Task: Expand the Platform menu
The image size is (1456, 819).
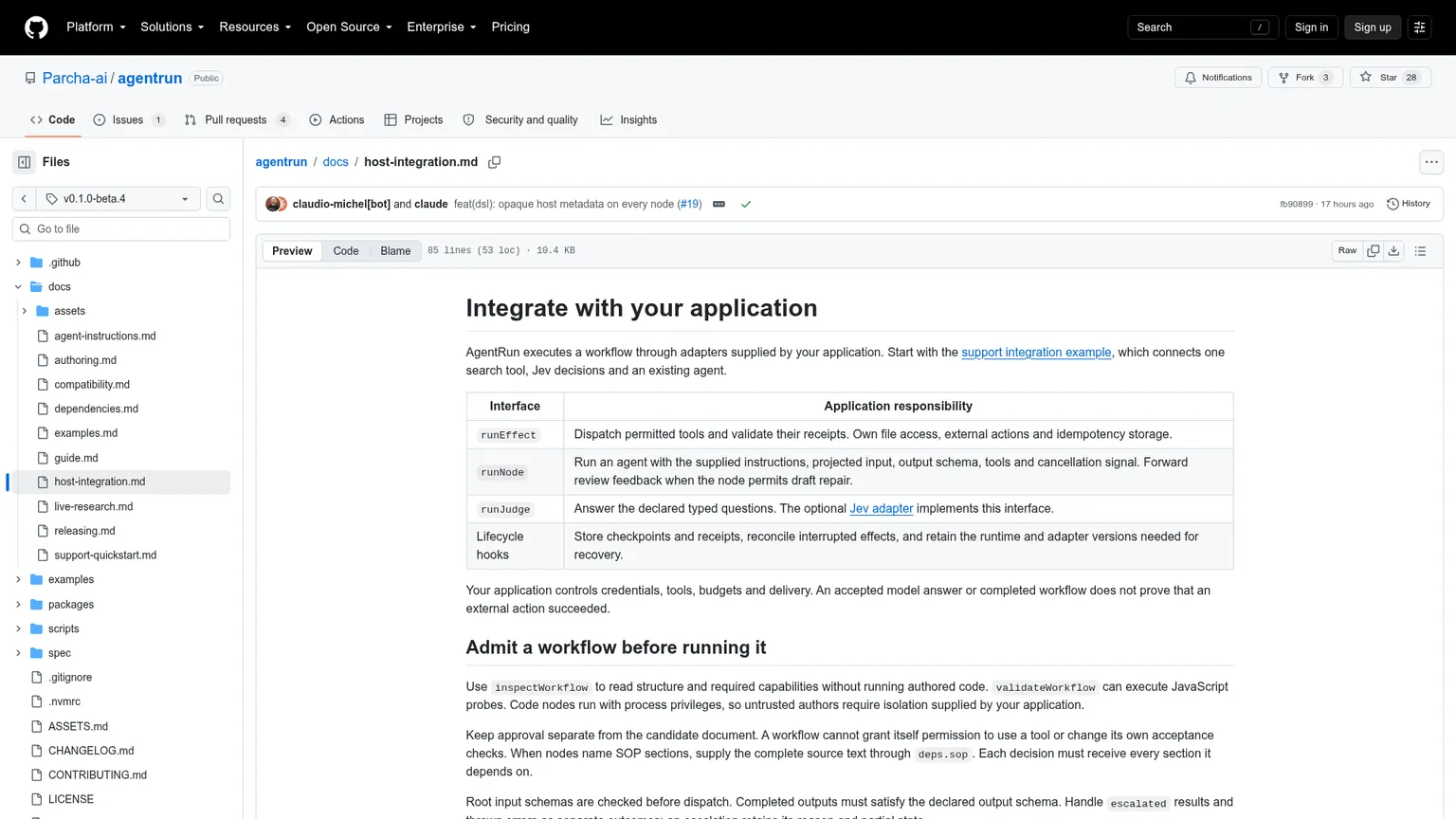Action: [x=96, y=27]
